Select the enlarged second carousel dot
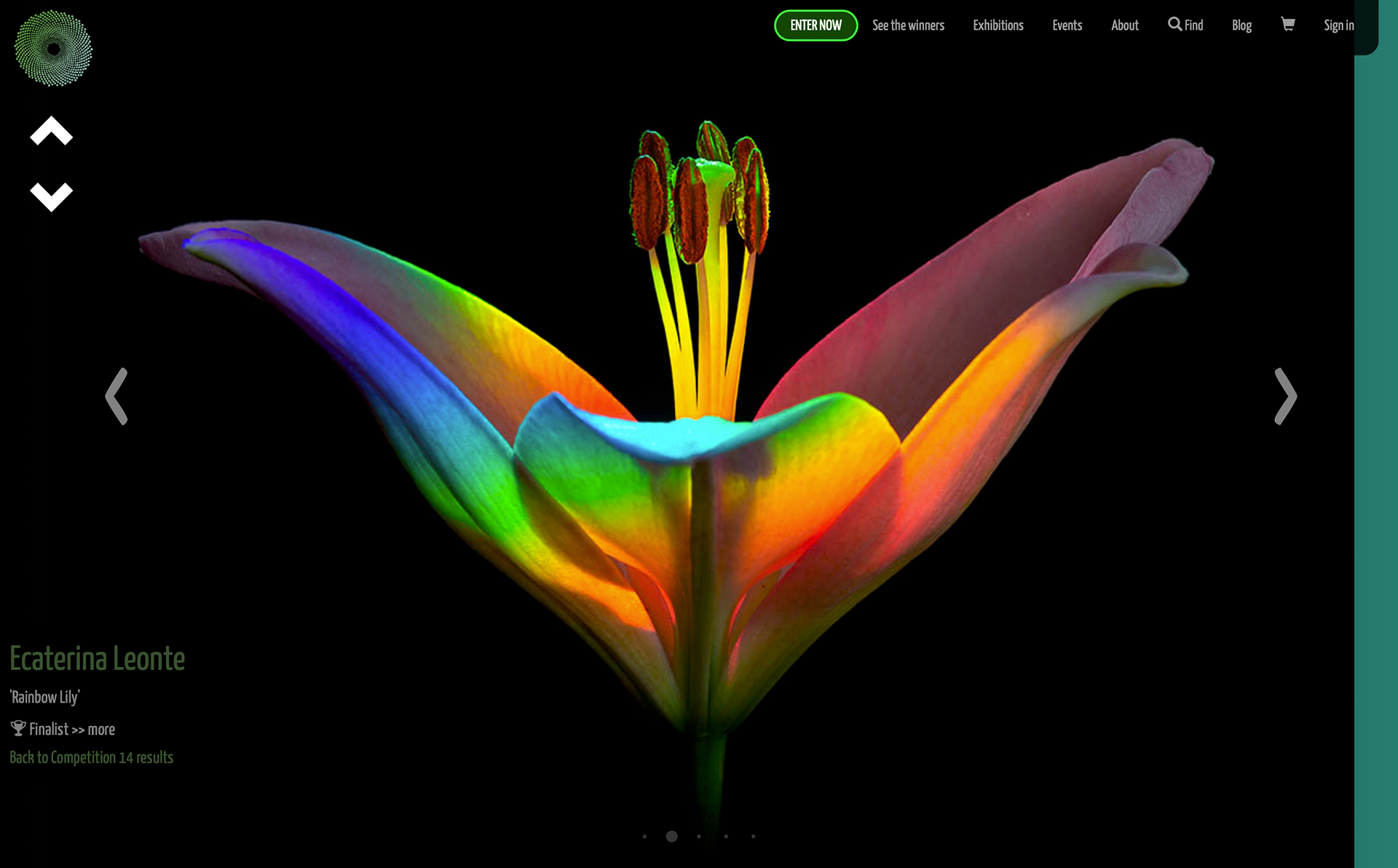This screenshot has width=1398, height=868. (671, 836)
